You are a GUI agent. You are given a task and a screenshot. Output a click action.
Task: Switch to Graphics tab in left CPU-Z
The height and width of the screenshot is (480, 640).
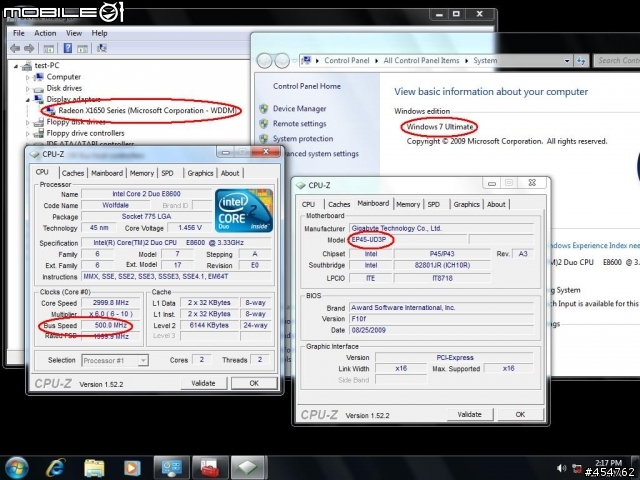(x=200, y=173)
